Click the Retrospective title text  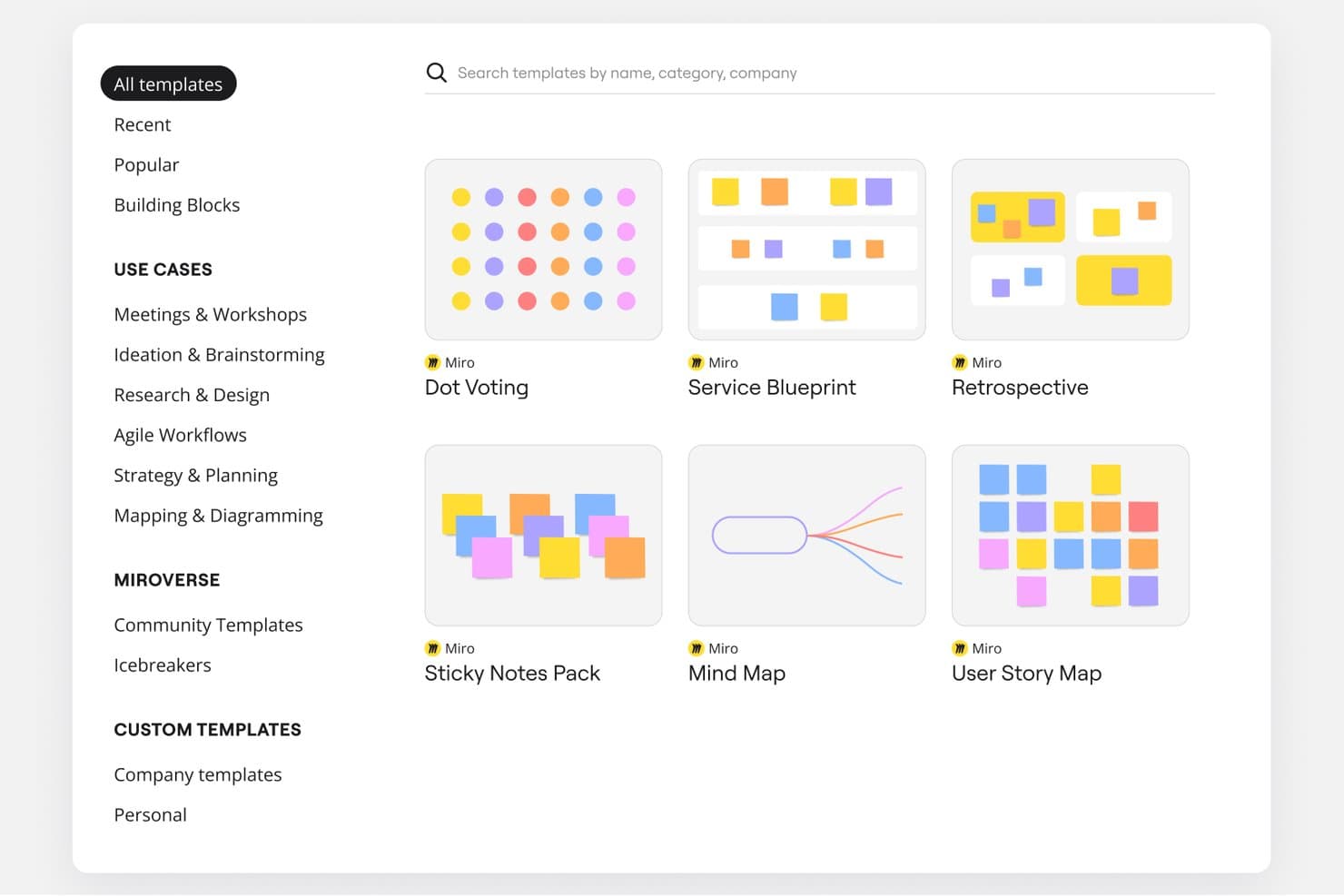tap(1020, 388)
